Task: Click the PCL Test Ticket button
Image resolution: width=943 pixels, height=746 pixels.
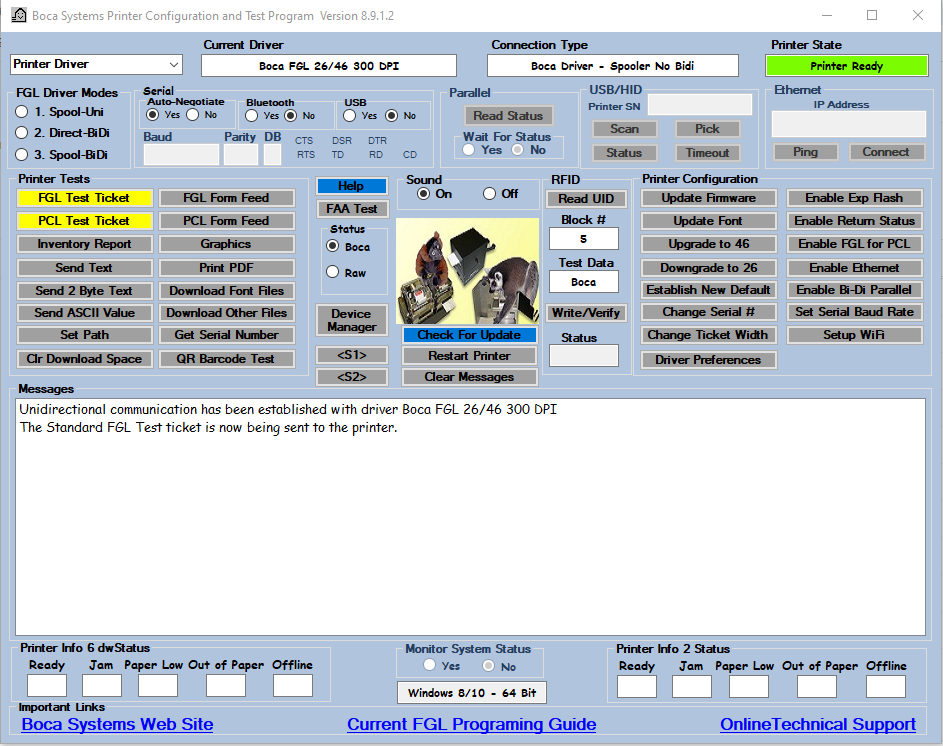Action: [x=84, y=221]
